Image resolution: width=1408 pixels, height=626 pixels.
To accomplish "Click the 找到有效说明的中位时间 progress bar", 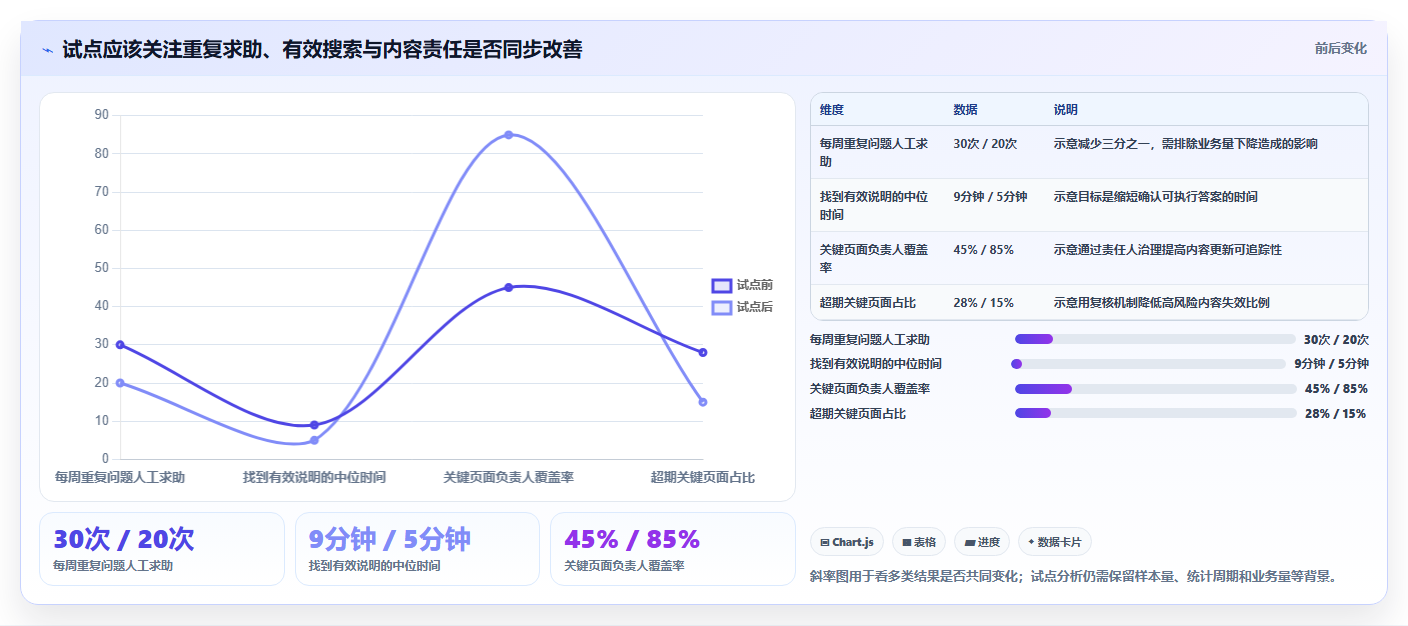I will point(1148,364).
